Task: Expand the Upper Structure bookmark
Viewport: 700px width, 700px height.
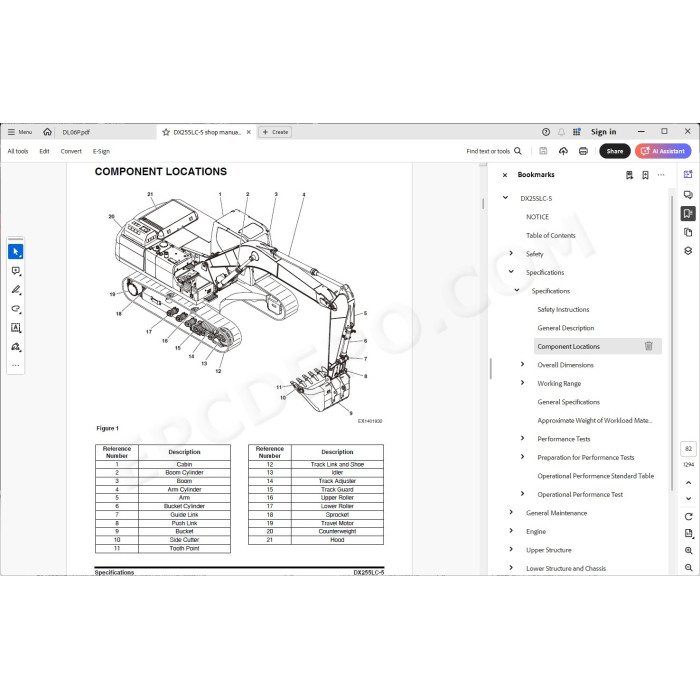Action: pos(511,549)
